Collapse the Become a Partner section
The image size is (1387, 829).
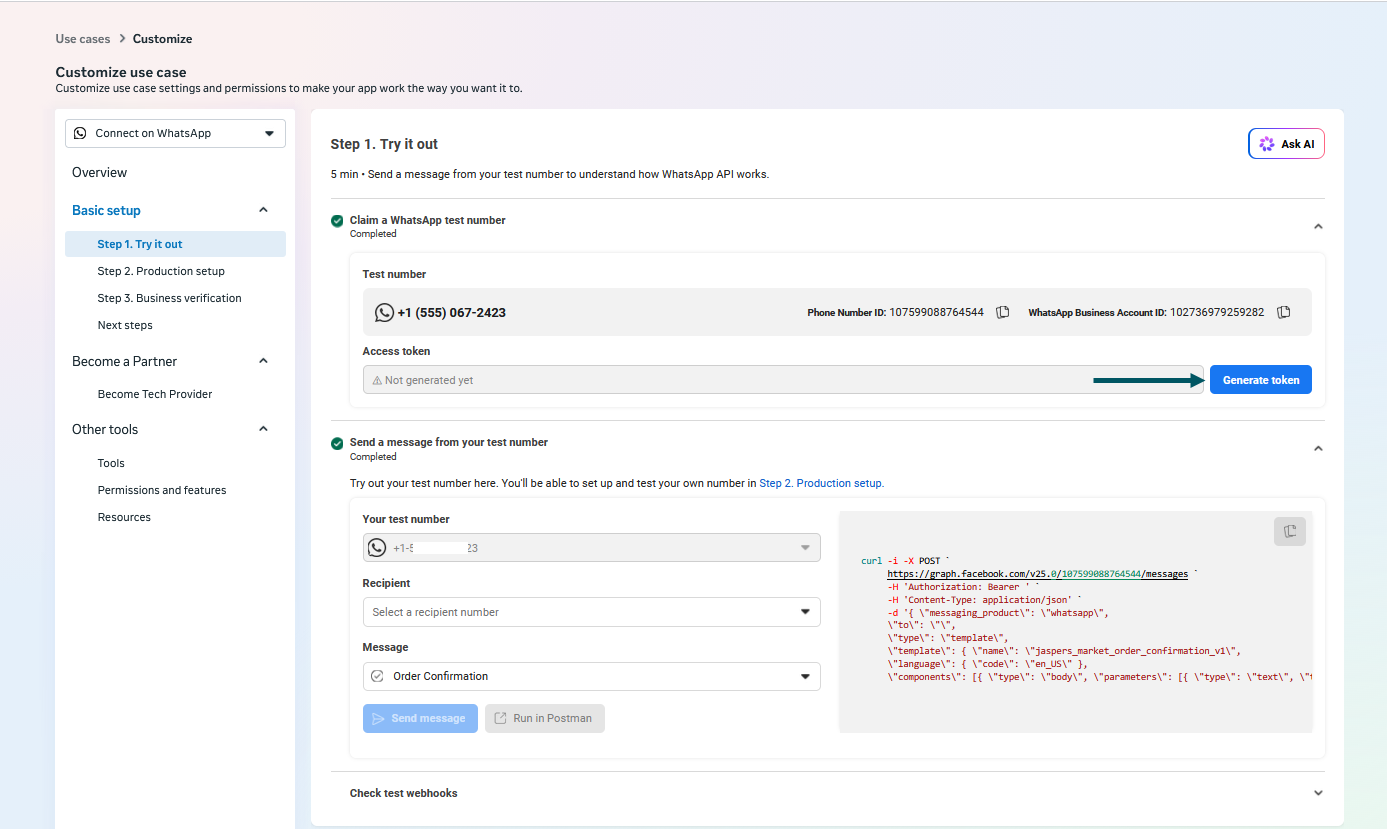(263, 361)
